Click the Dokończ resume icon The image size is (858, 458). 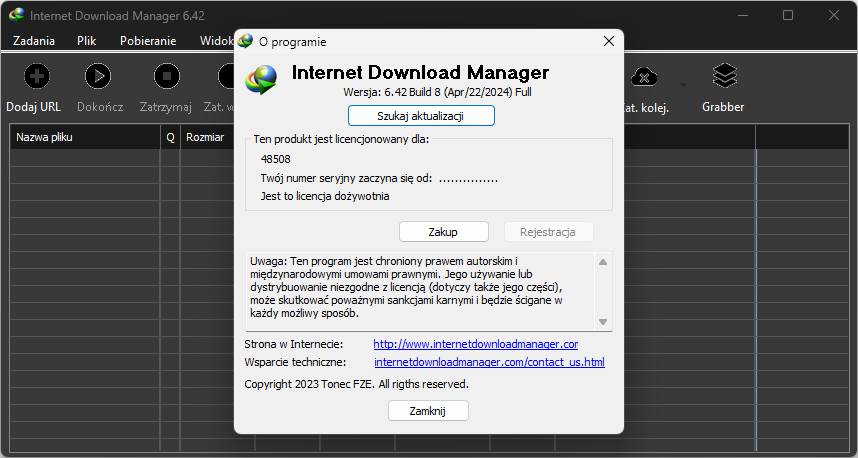pos(98,76)
